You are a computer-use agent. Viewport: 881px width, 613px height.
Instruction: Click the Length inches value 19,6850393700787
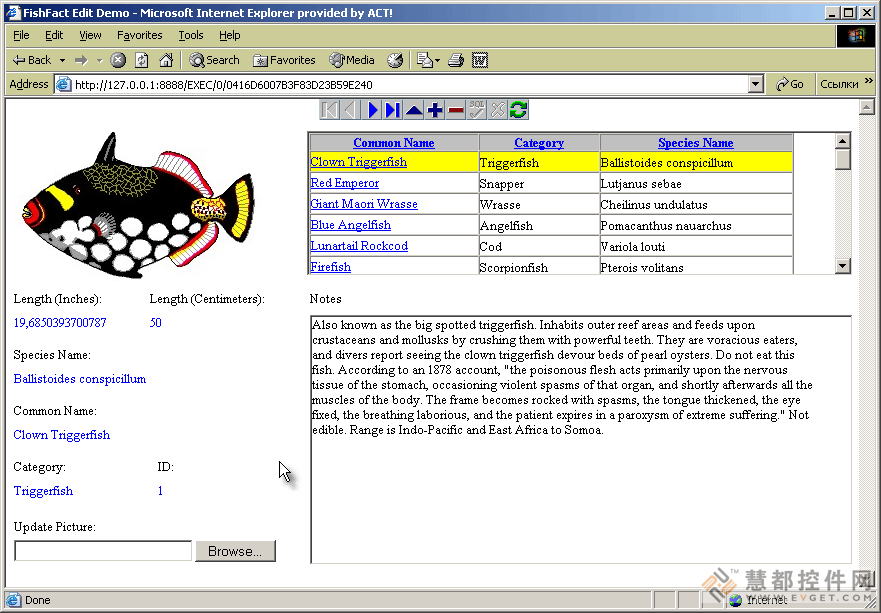coord(60,323)
